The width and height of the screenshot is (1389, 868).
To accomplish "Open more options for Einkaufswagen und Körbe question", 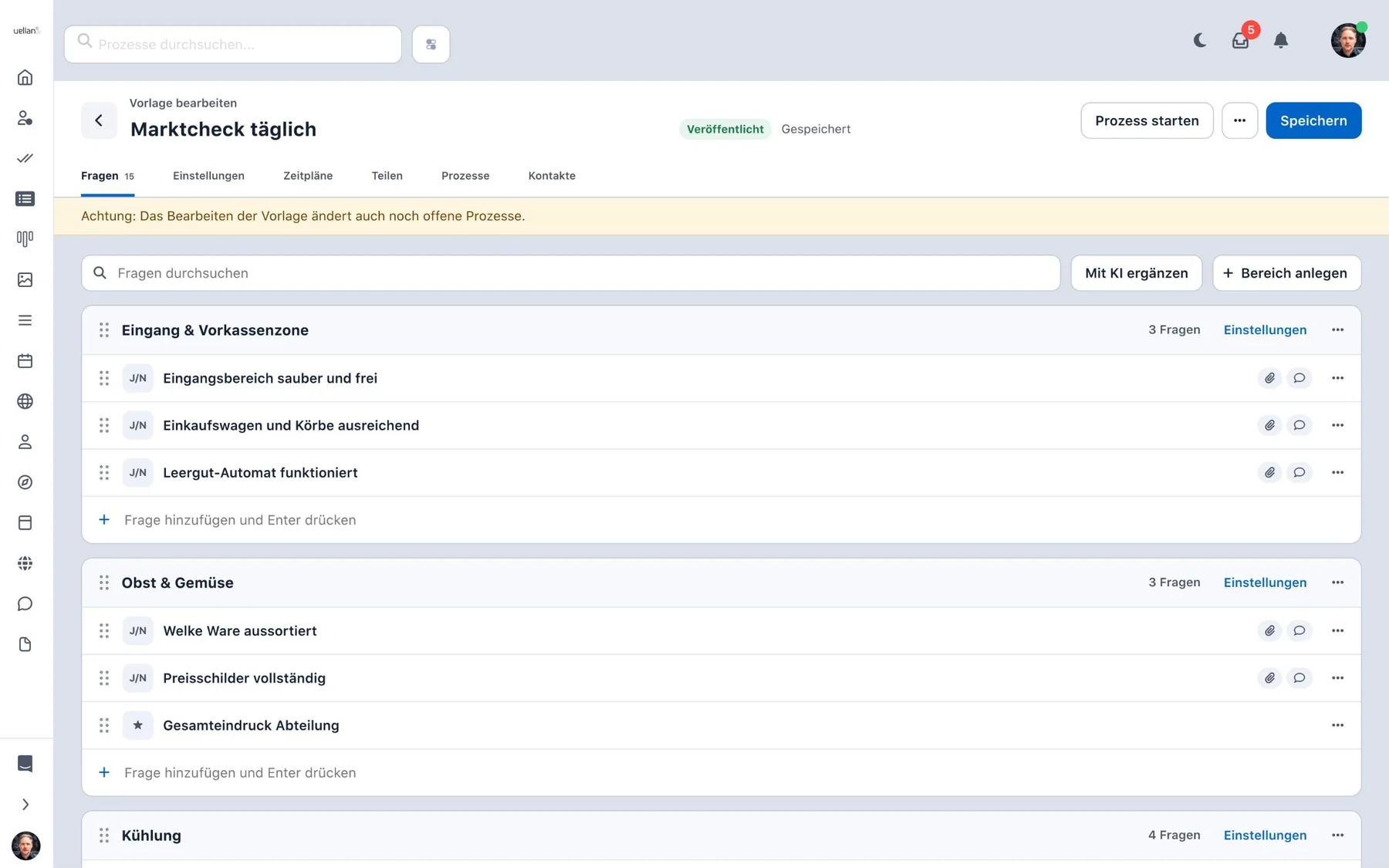I will point(1337,425).
